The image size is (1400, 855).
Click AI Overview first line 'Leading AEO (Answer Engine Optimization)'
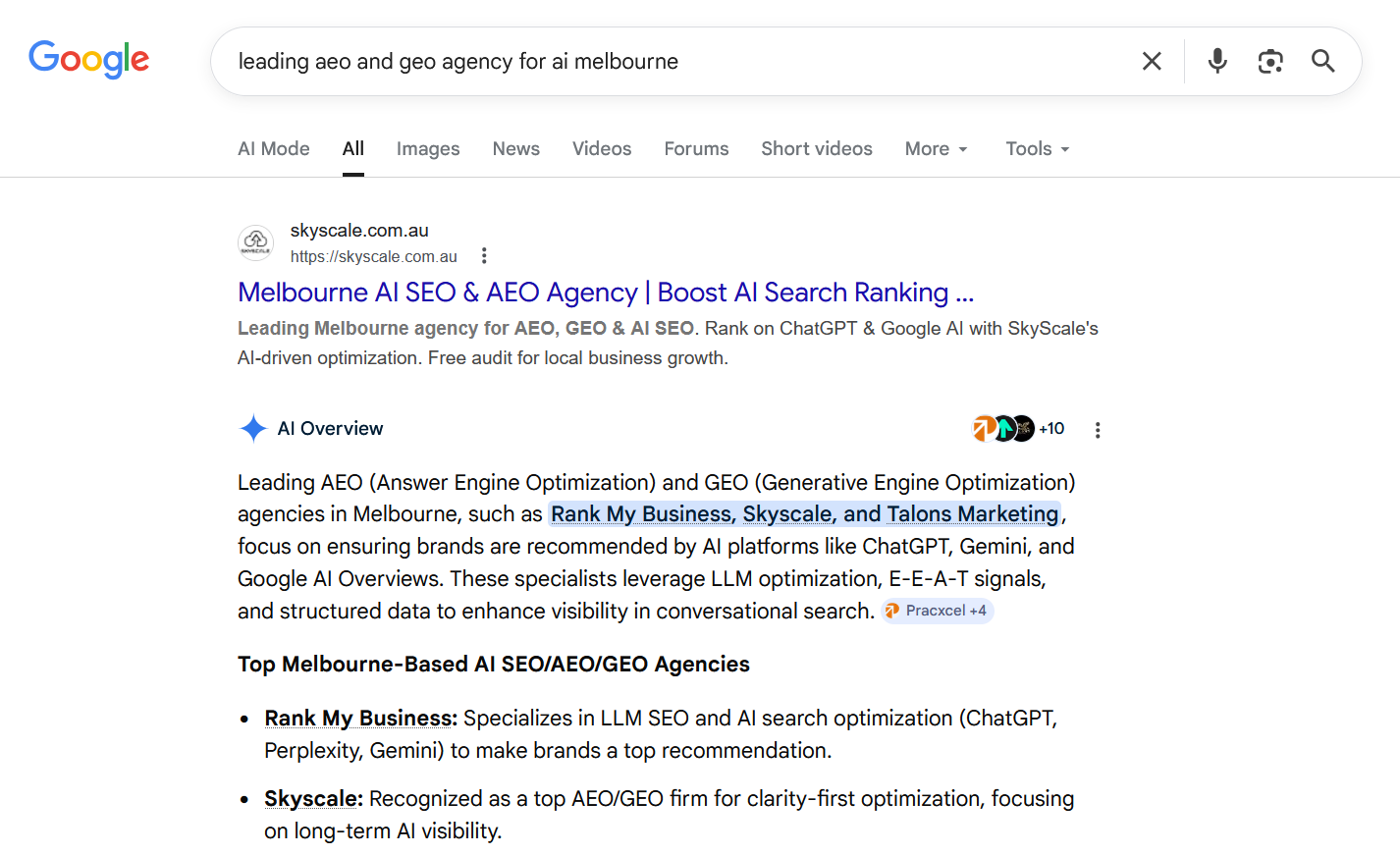pyautogui.click(x=447, y=483)
